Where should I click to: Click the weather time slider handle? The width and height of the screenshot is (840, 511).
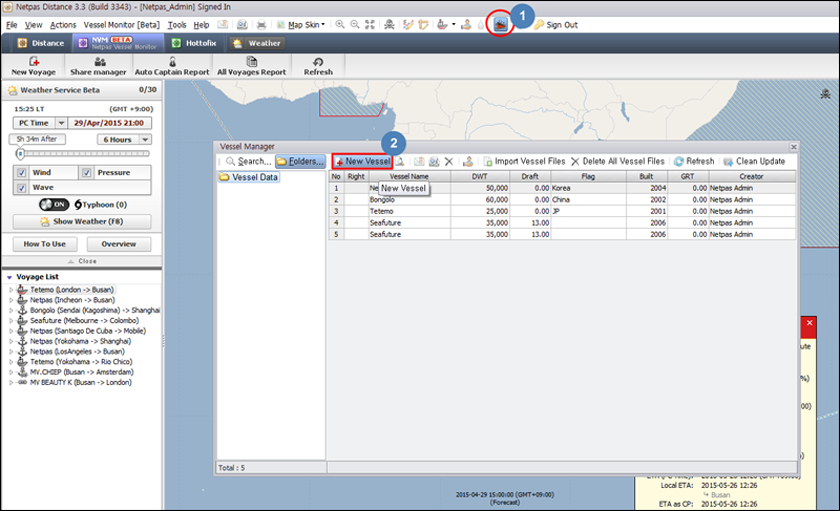pos(20,154)
